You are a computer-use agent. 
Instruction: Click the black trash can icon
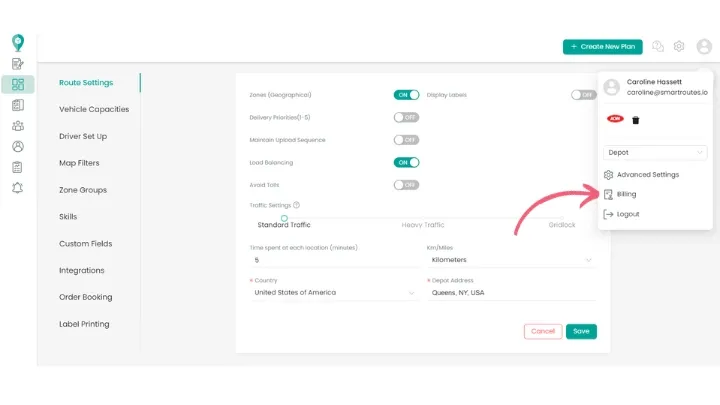click(635, 120)
